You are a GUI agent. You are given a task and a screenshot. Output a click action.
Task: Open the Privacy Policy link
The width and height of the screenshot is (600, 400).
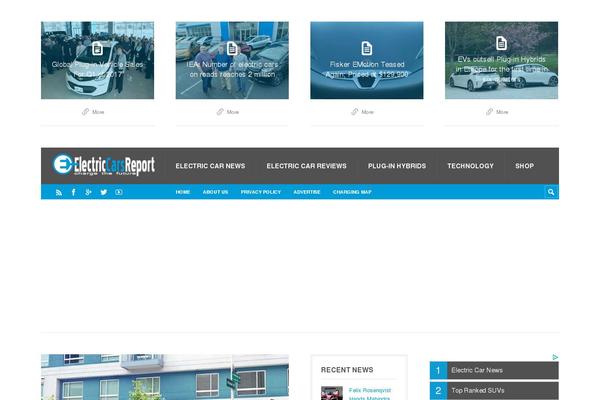click(261, 192)
